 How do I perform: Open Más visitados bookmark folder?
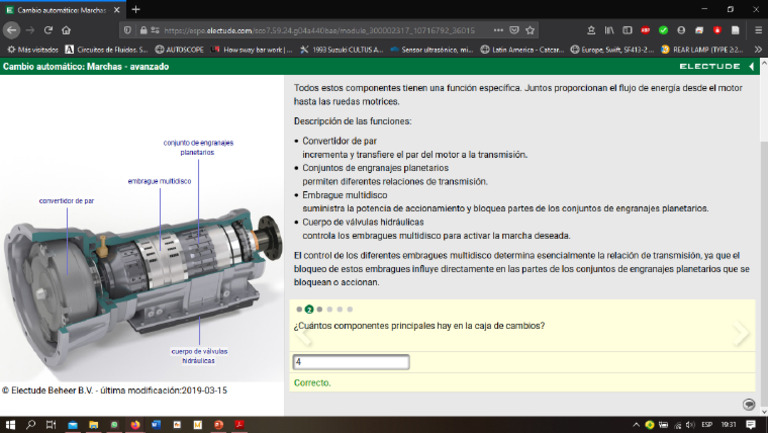32,49
